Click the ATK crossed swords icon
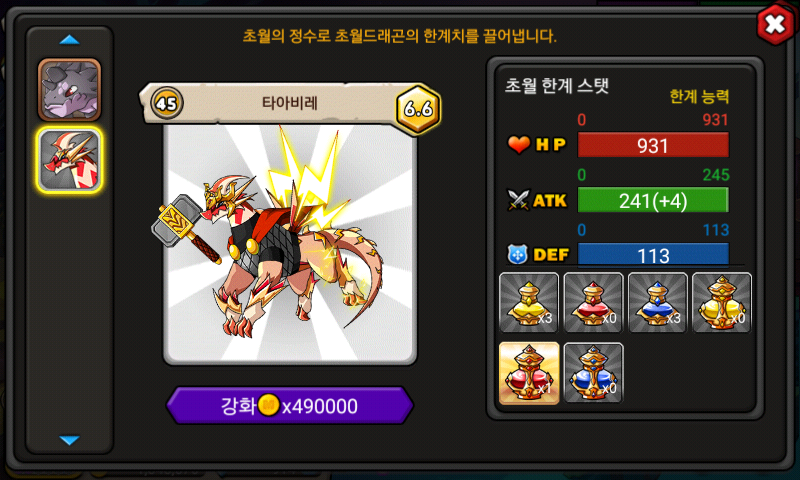Image resolution: width=800 pixels, height=480 pixels. 518,200
